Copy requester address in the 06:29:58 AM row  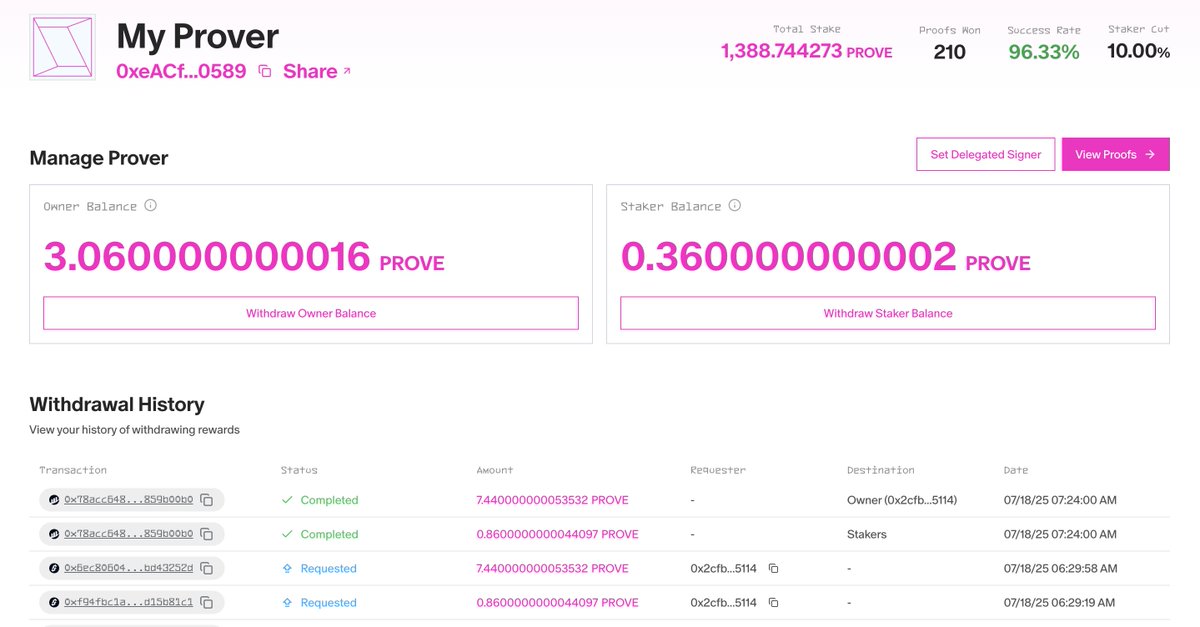coord(773,568)
